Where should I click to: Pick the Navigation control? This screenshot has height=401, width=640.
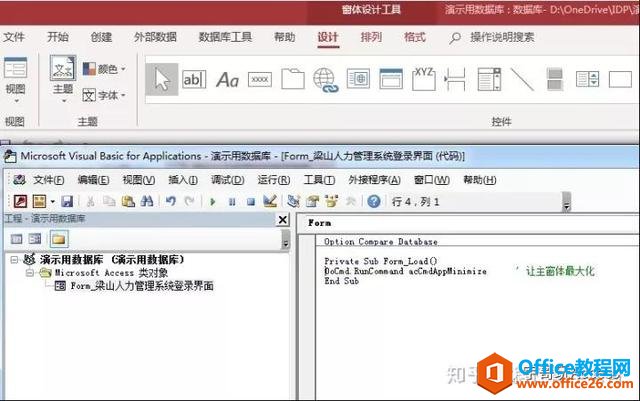391,79
